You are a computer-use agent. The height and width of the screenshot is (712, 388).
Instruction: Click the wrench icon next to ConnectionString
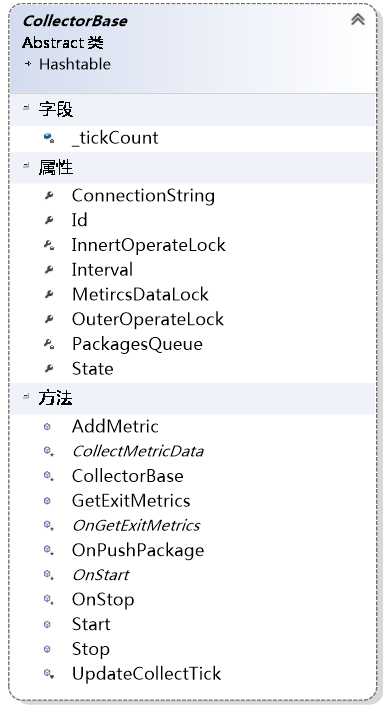[49, 196]
